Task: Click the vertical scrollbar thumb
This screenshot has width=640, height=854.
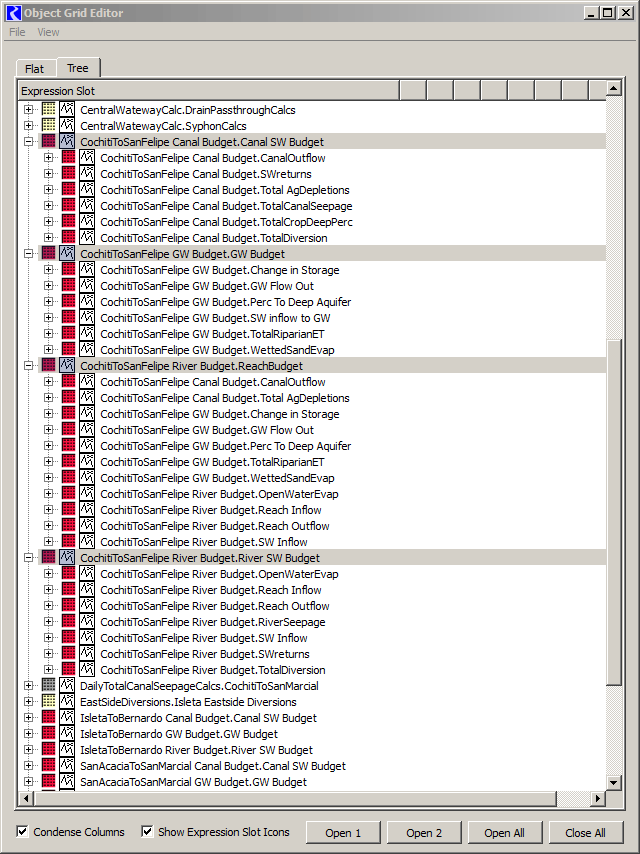Action: click(x=613, y=513)
